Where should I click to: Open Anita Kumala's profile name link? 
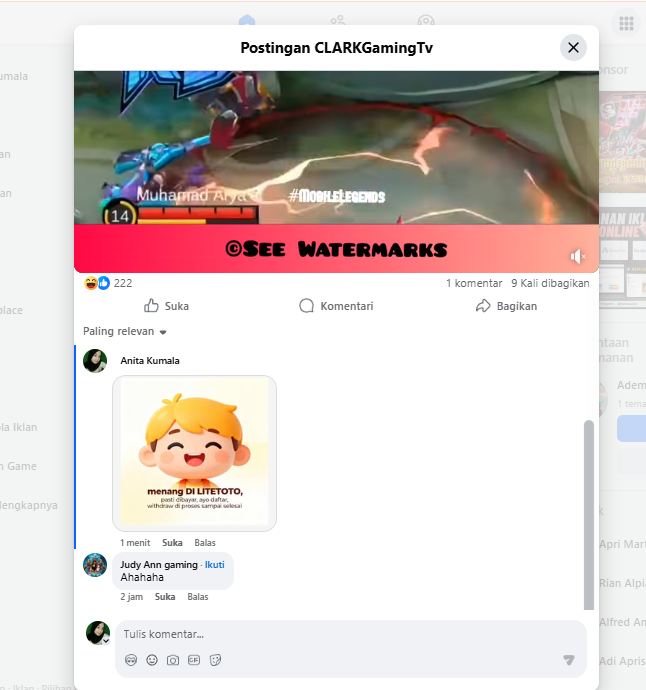coord(150,361)
